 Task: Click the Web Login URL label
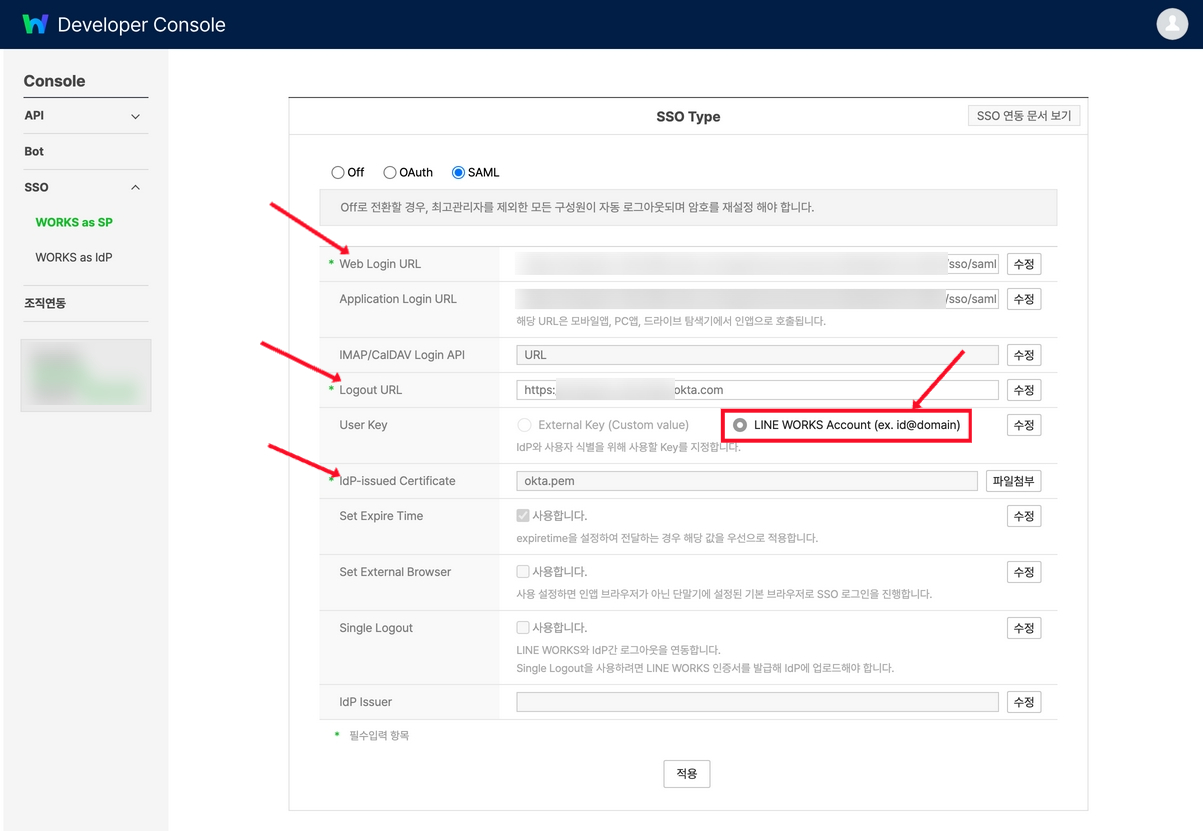tap(380, 264)
